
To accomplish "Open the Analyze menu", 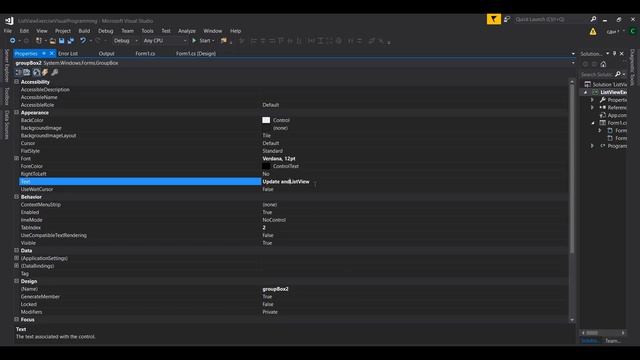I will (187, 31).
